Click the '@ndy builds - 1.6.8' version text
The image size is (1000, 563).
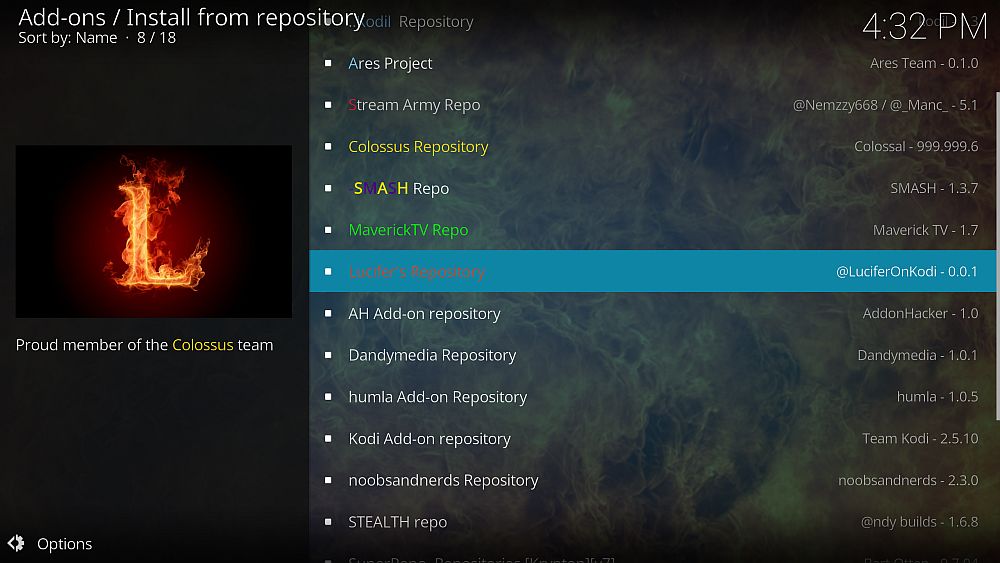[x=920, y=522]
